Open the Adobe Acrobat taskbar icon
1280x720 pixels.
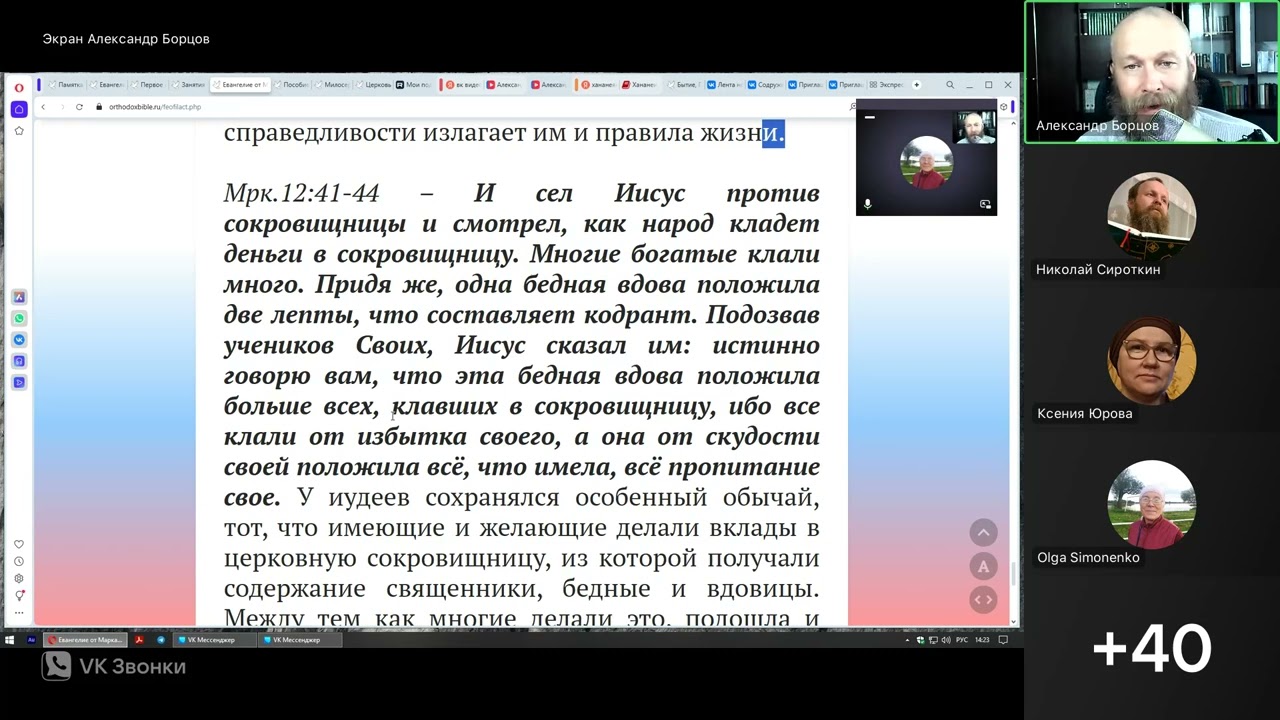[x=139, y=639]
